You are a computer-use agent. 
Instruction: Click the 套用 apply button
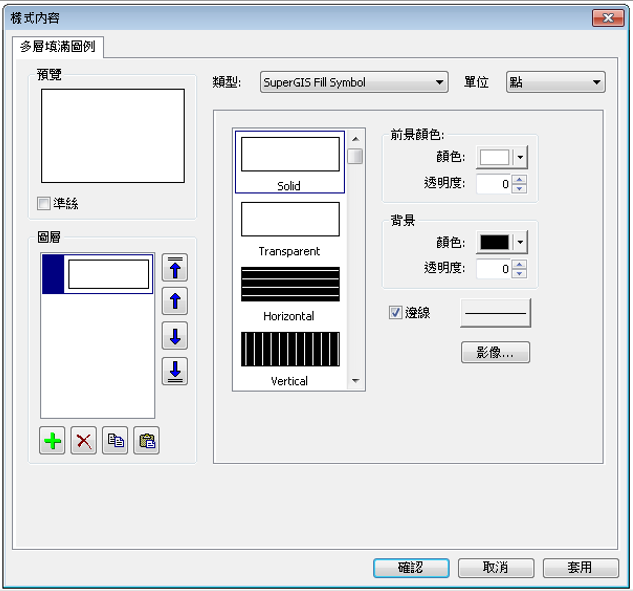pyautogui.click(x=580, y=568)
